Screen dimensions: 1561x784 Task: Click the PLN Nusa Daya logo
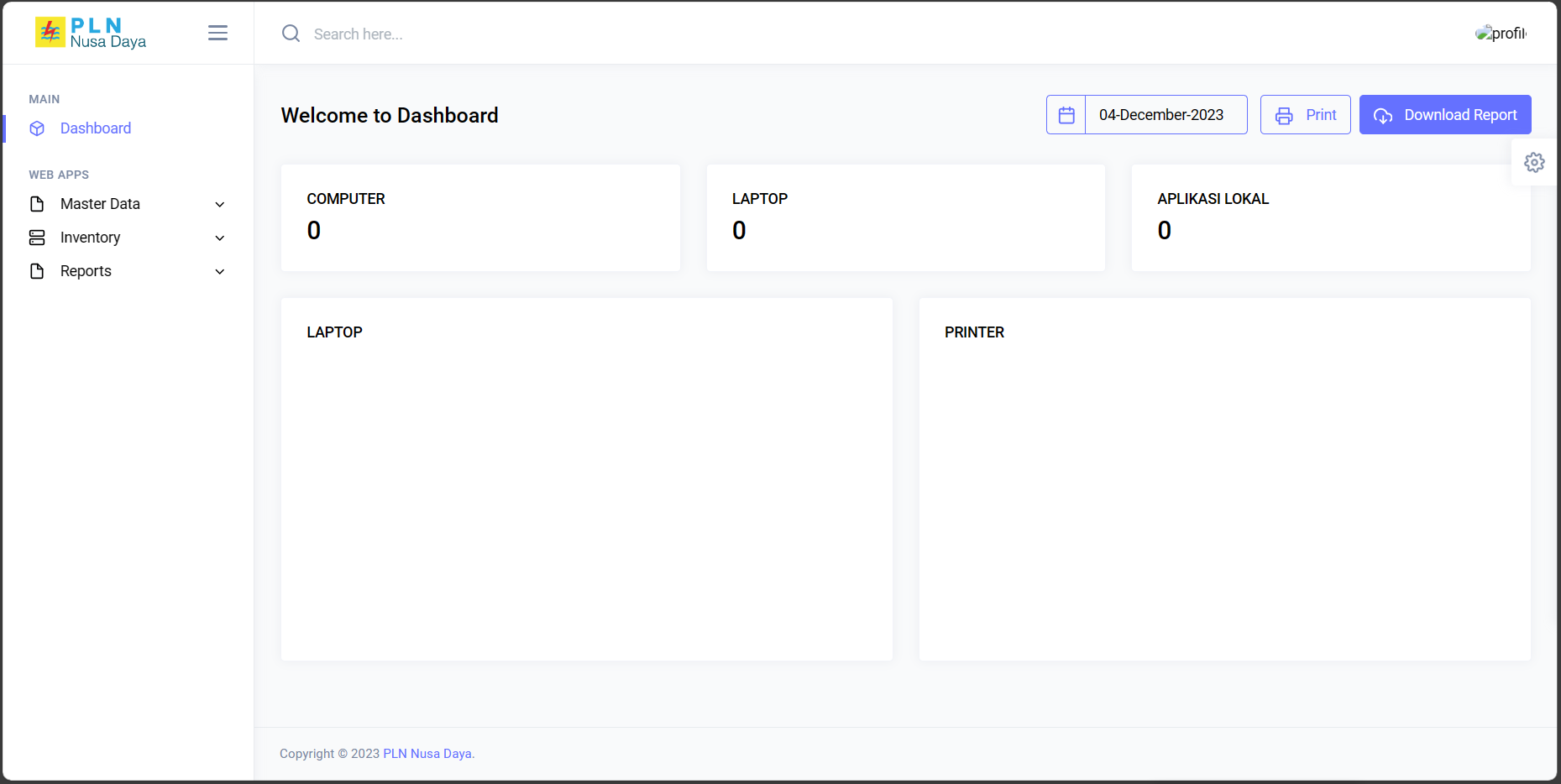pyautogui.click(x=91, y=34)
